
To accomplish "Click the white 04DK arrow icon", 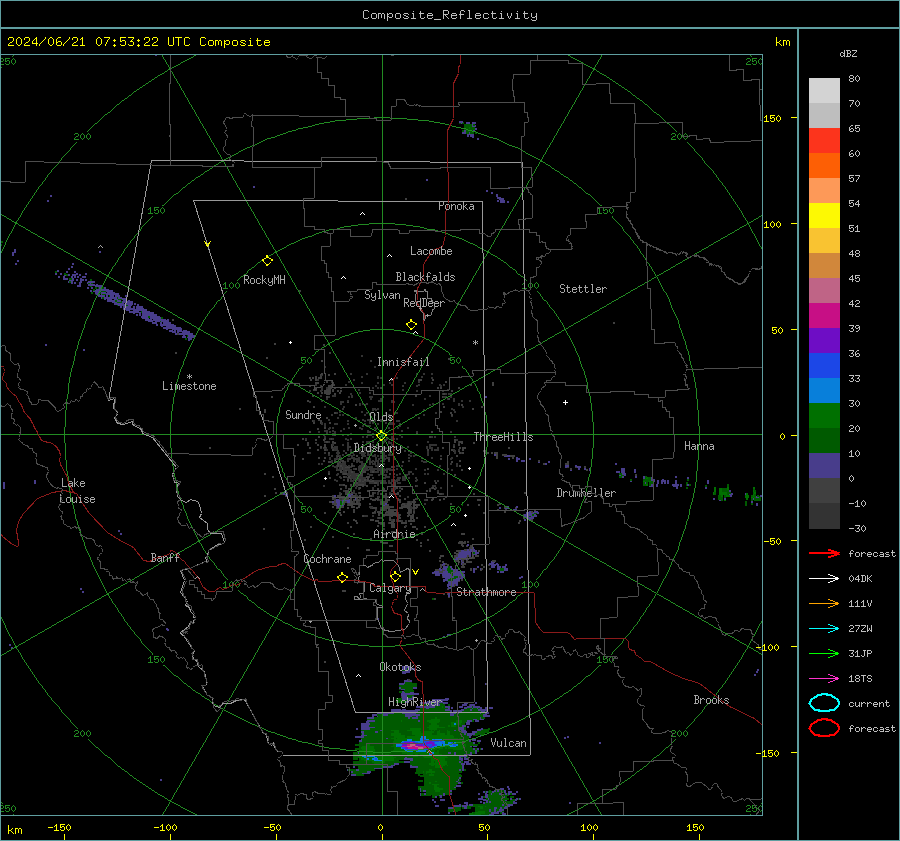I will (x=824, y=578).
